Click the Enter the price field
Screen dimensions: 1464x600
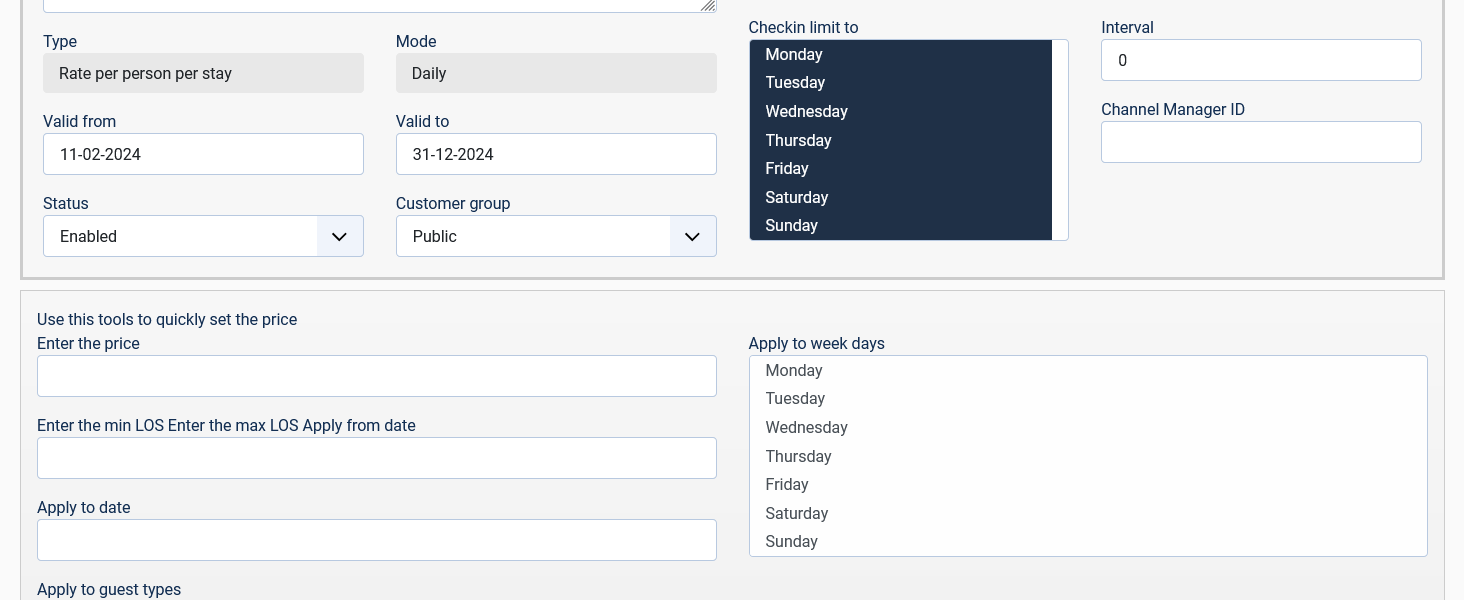[376, 376]
